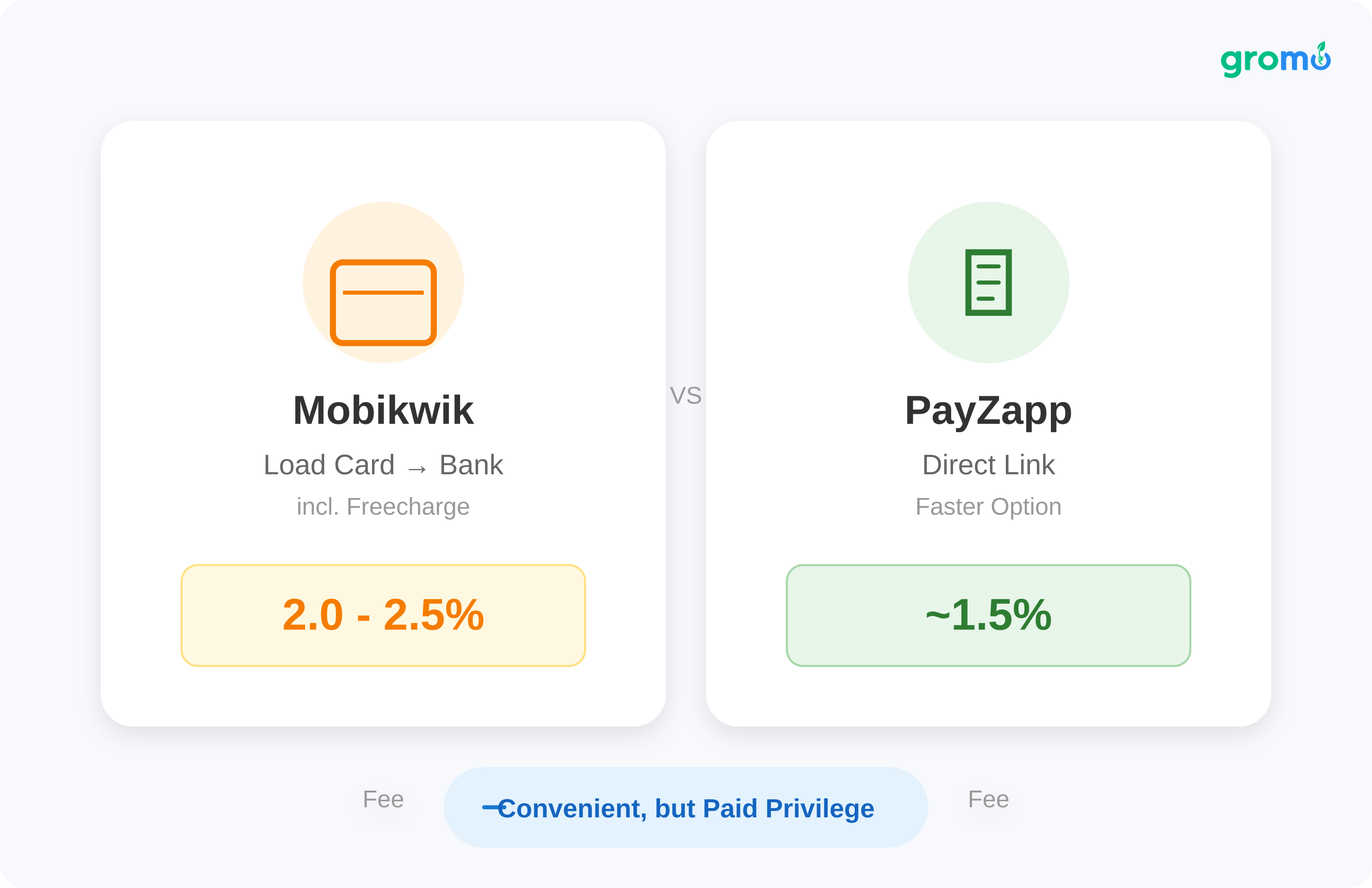Select the Mobikwik heading
Viewport: 1372px width, 888px height.
pyautogui.click(x=384, y=410)
